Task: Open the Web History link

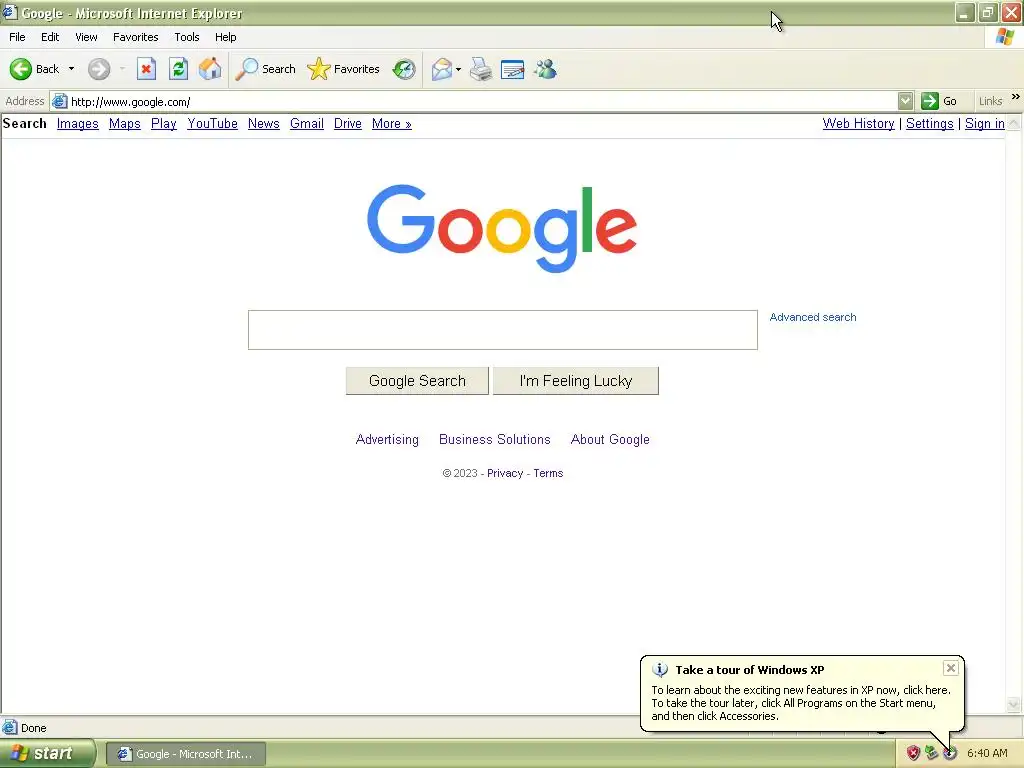Action: point(858,123)
